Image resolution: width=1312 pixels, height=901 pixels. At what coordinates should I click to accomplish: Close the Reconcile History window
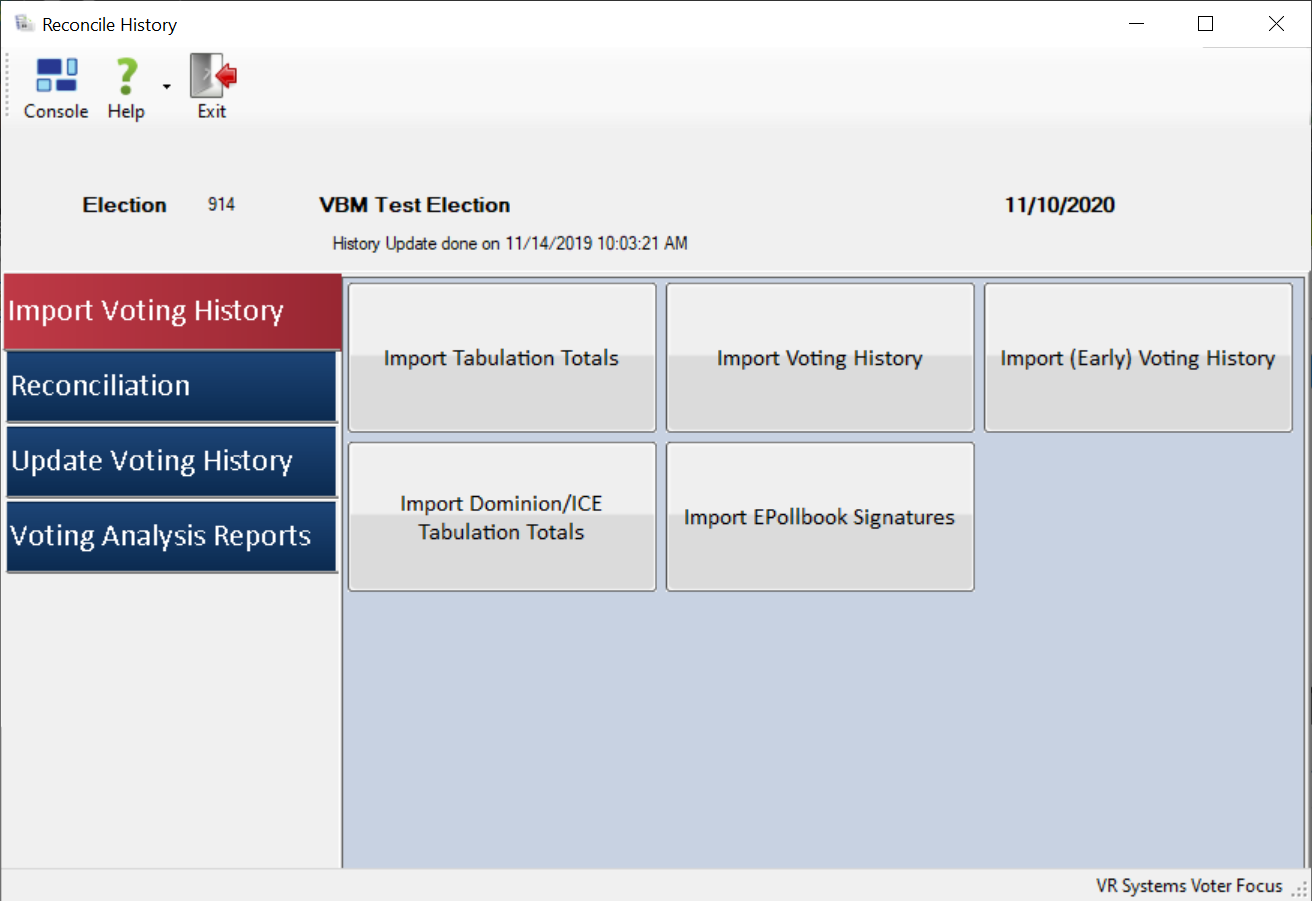[x=1276, y=24]
